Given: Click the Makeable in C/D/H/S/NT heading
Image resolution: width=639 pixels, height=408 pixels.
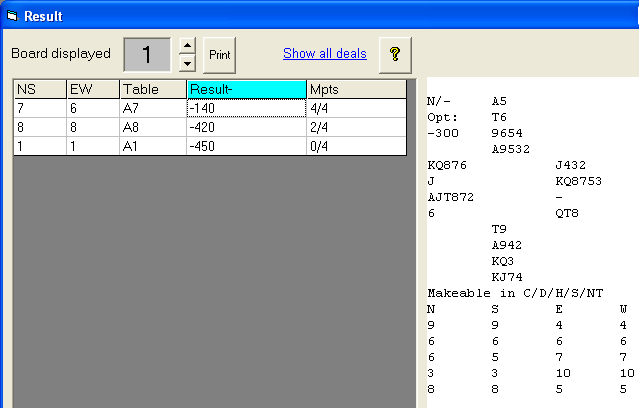Looking at the screenshot, I should click(x=516, y=293).
